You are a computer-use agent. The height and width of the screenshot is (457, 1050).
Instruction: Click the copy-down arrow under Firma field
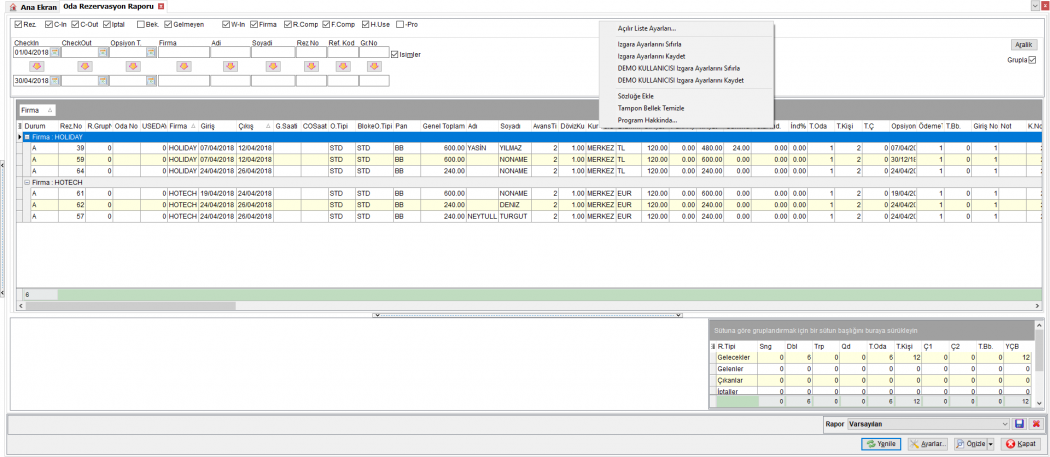(x=183, y=66)
